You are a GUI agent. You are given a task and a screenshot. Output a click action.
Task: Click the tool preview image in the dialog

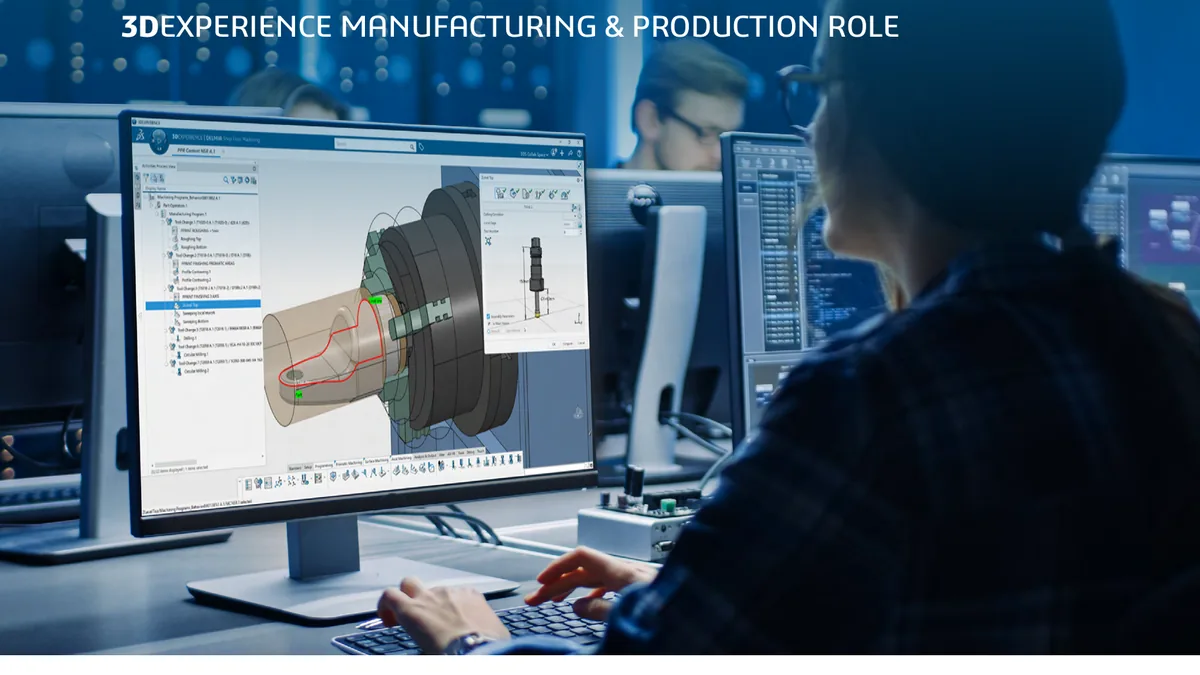(536, 276)
